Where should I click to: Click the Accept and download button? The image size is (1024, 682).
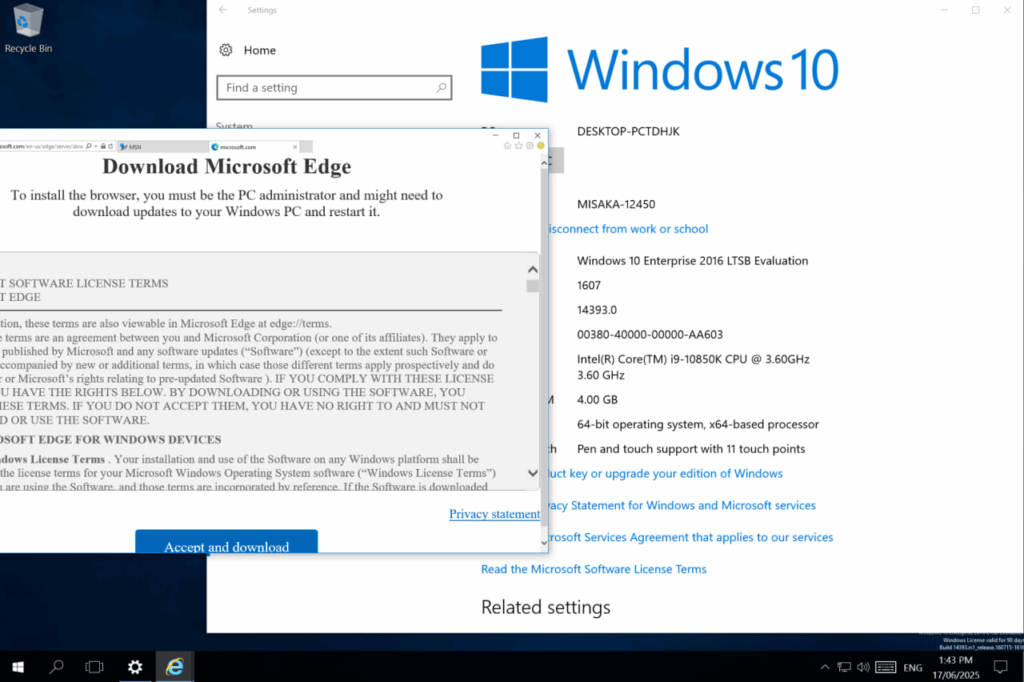coord(227,542)
